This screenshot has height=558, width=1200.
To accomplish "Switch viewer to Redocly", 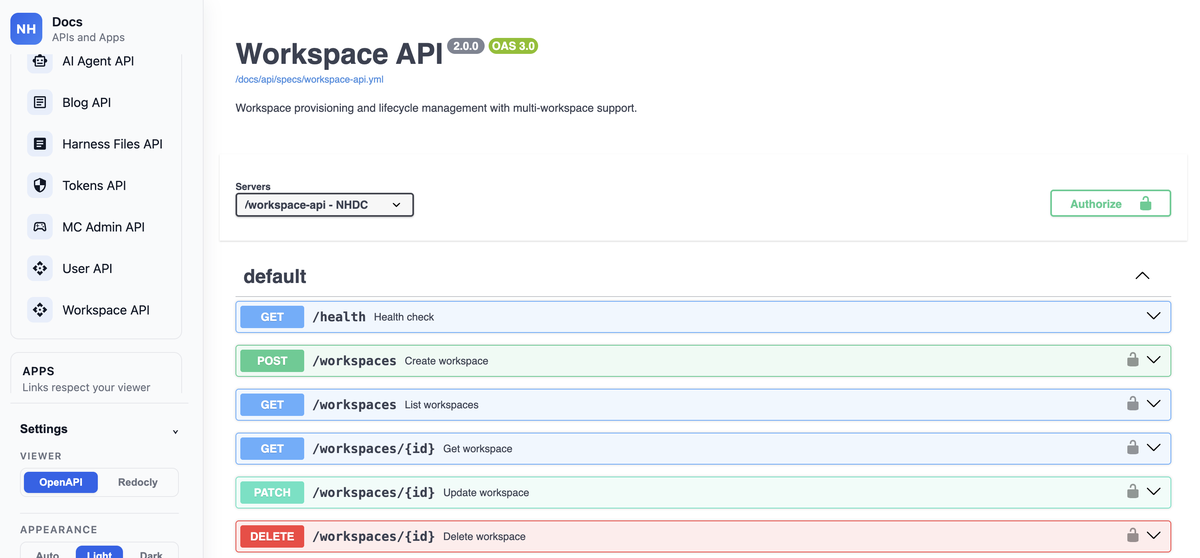I will pos(138,482).
